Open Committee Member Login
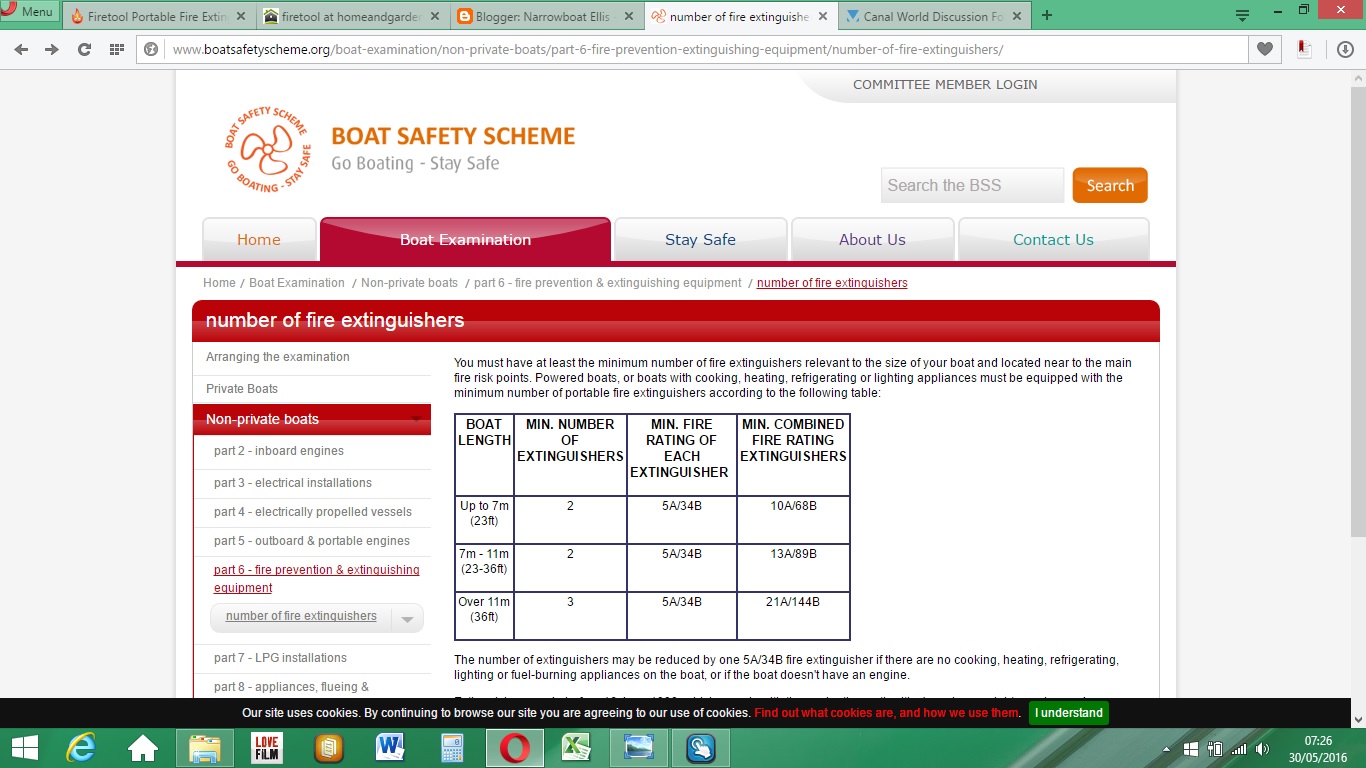The width and height of the screenshot is (1366, 768). [945, 85]
